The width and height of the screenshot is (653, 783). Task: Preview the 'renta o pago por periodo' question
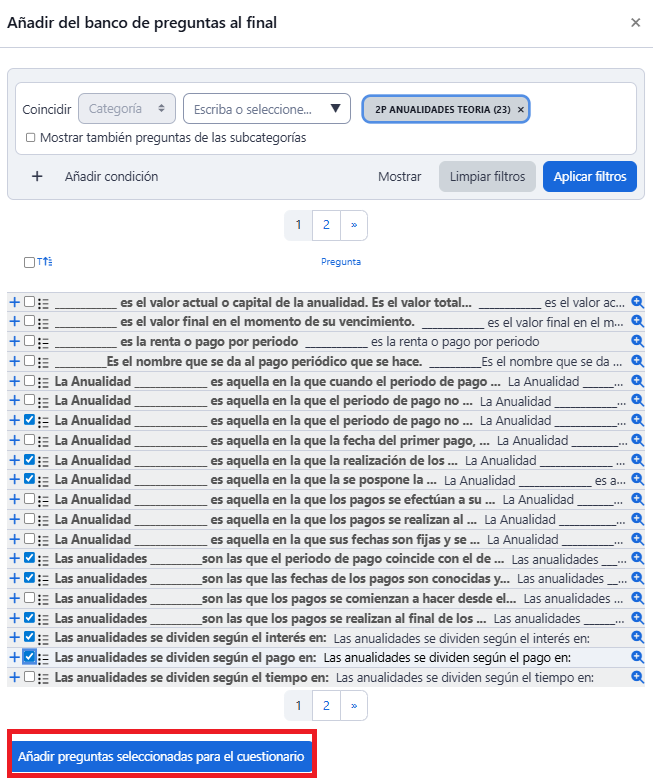point(637,341)
